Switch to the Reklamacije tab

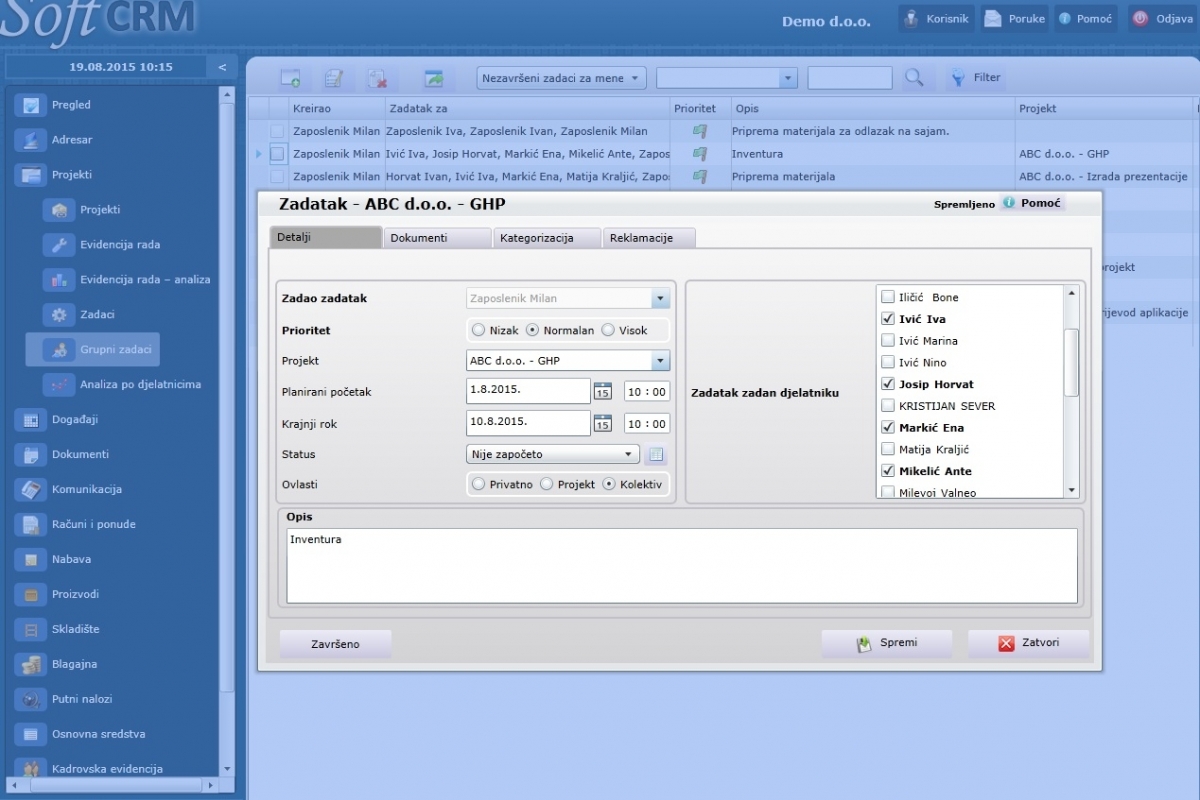[650, 238]
